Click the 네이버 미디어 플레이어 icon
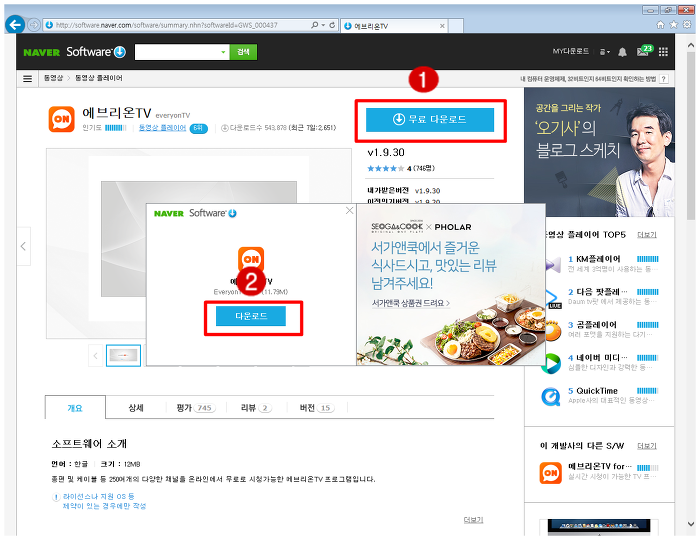This screenshot has height=540, width=700. click(551, 363)
